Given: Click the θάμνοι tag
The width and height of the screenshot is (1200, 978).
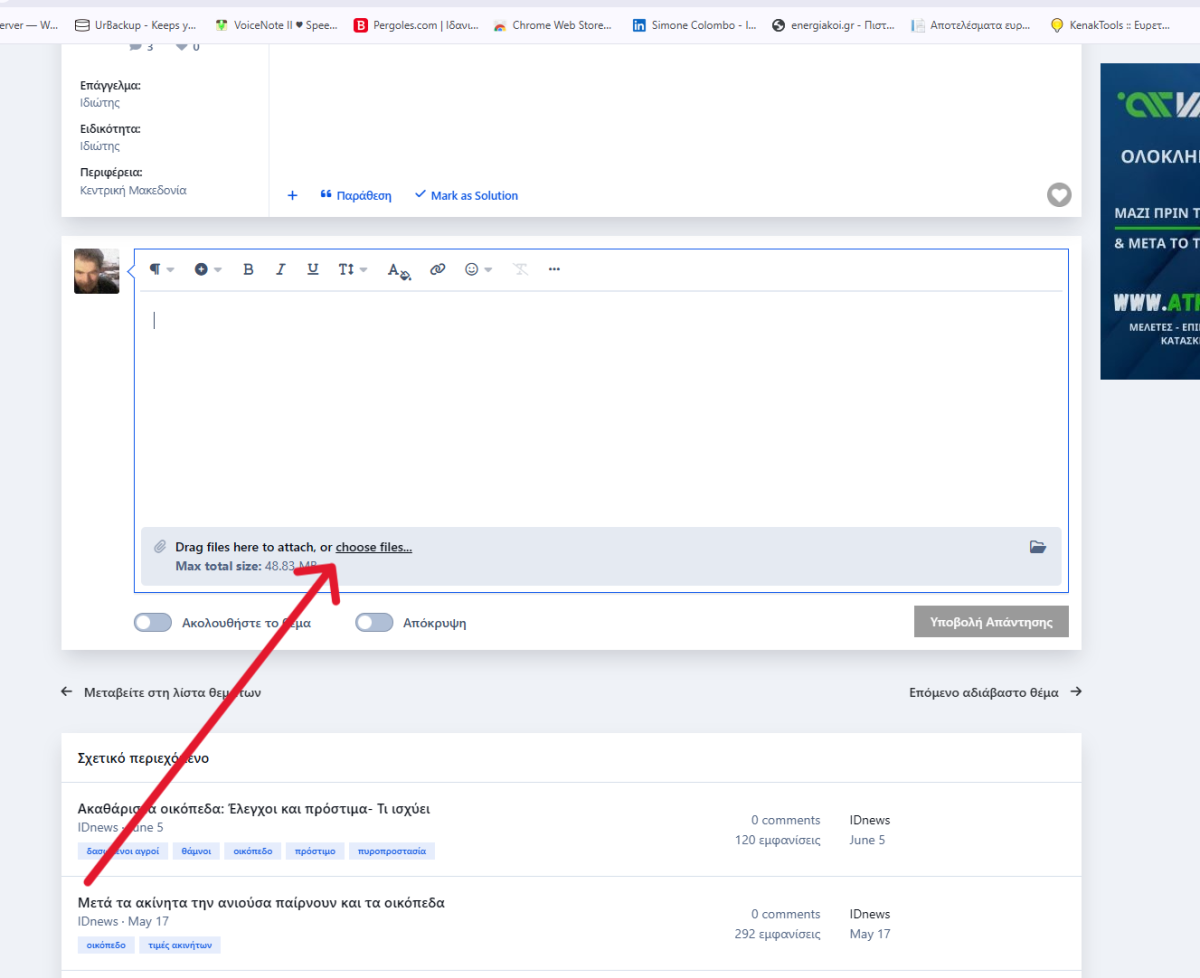Looking at the screenshot, I should pos(195,851).
